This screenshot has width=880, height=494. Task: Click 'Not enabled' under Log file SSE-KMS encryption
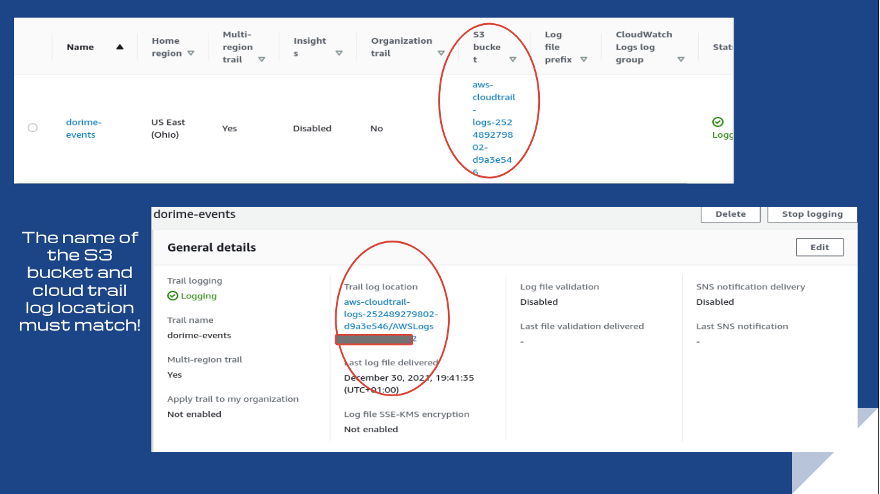click(371, 429)
